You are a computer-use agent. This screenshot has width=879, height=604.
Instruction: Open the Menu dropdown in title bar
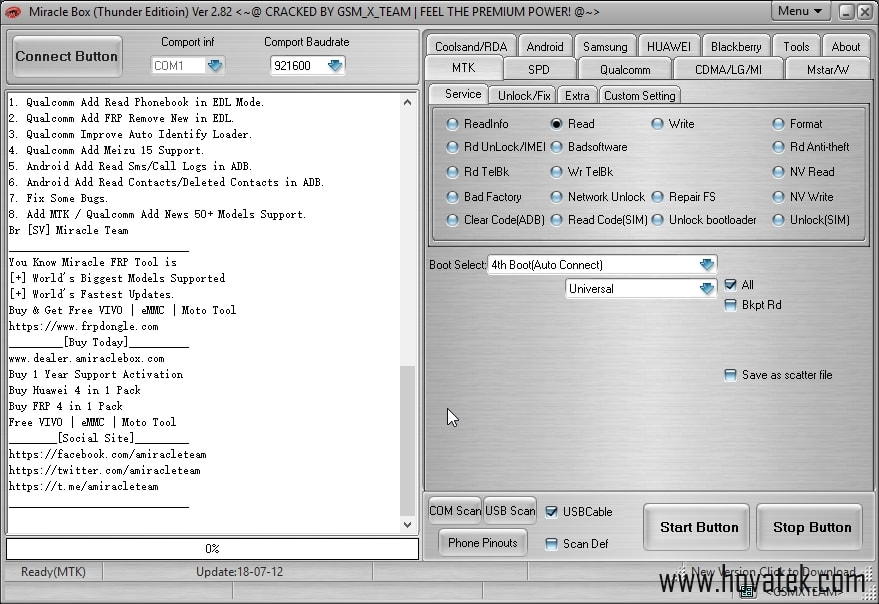coord(800,11)
